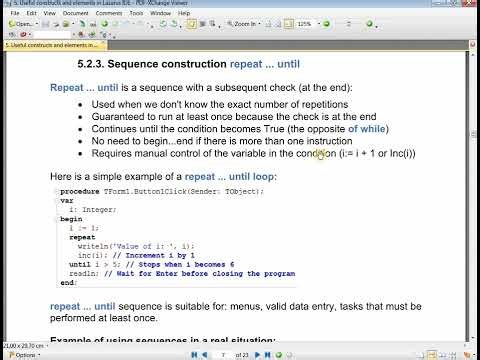Open the Edit menu

click(32, 13)
